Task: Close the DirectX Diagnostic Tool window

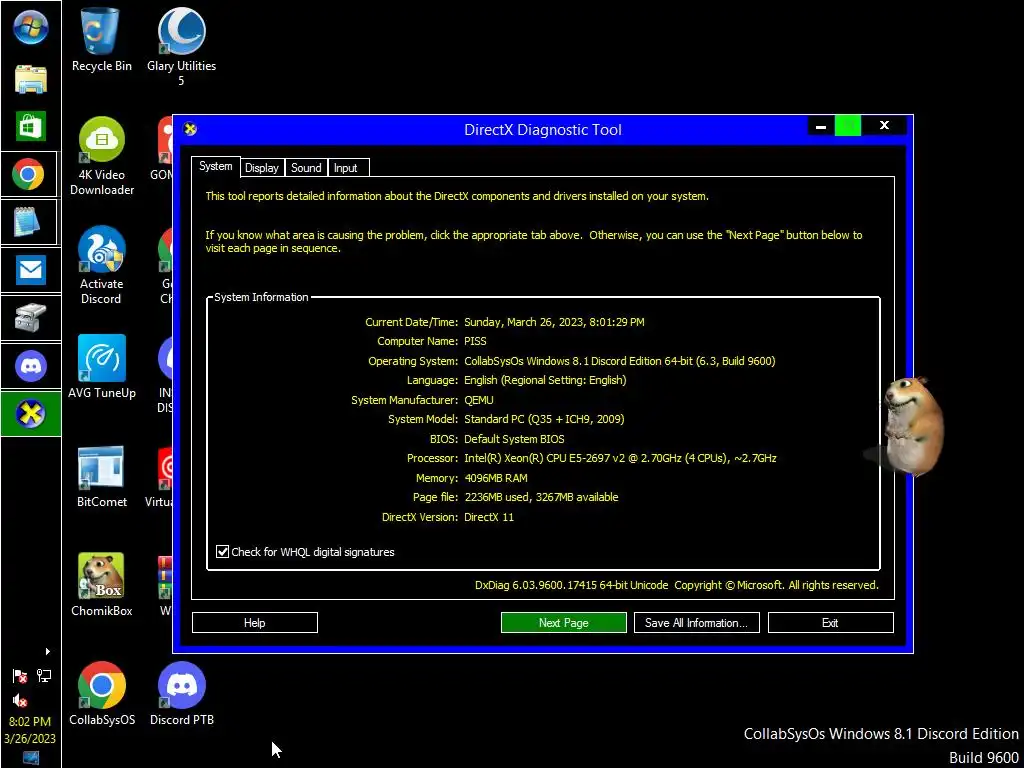Action: click(884, 126)
